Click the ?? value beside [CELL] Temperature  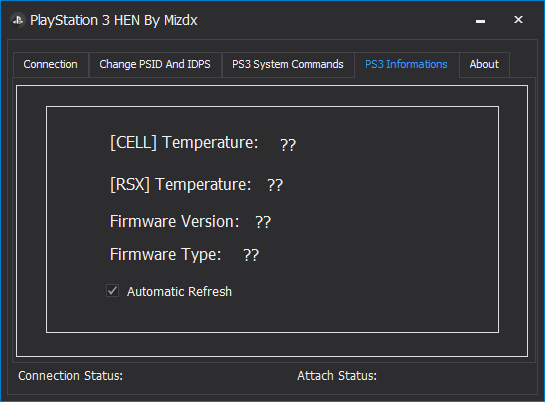tap(288, 145)
